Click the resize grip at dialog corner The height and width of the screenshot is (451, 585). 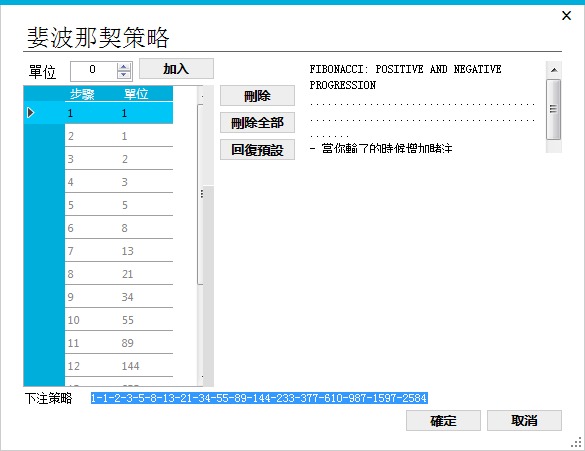[576, 442]
